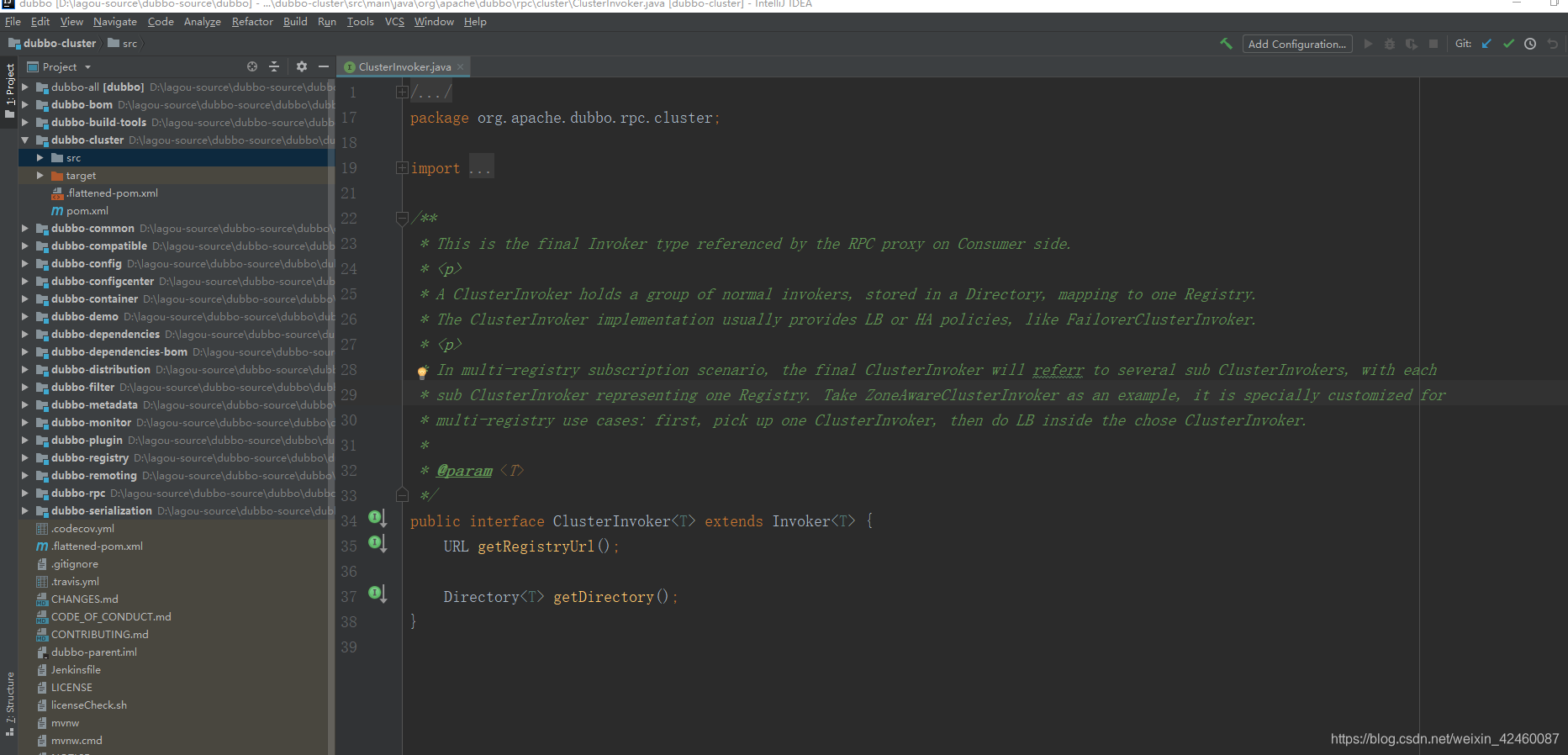Viewport: 1568px width, 755px height.
Task: Select the CONTRIBUTING.md file
Action: (99, 635)
